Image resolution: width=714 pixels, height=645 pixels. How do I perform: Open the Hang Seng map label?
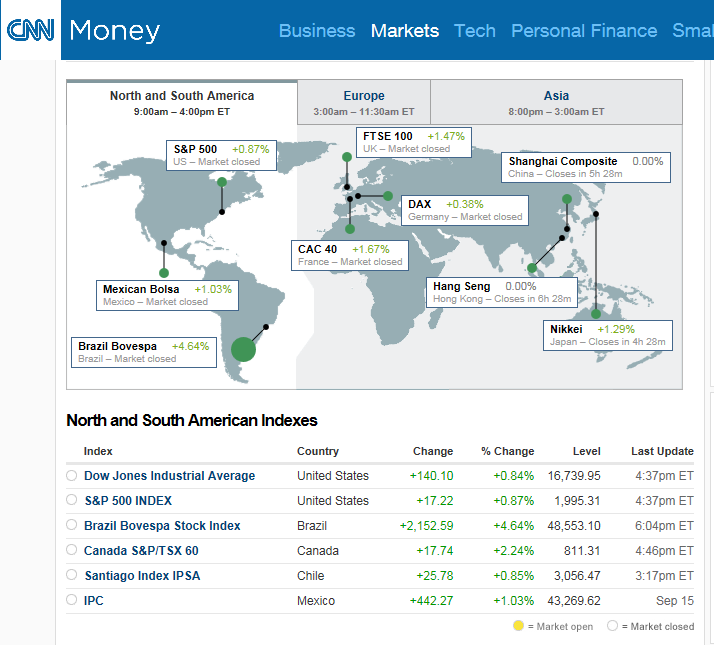502,292
